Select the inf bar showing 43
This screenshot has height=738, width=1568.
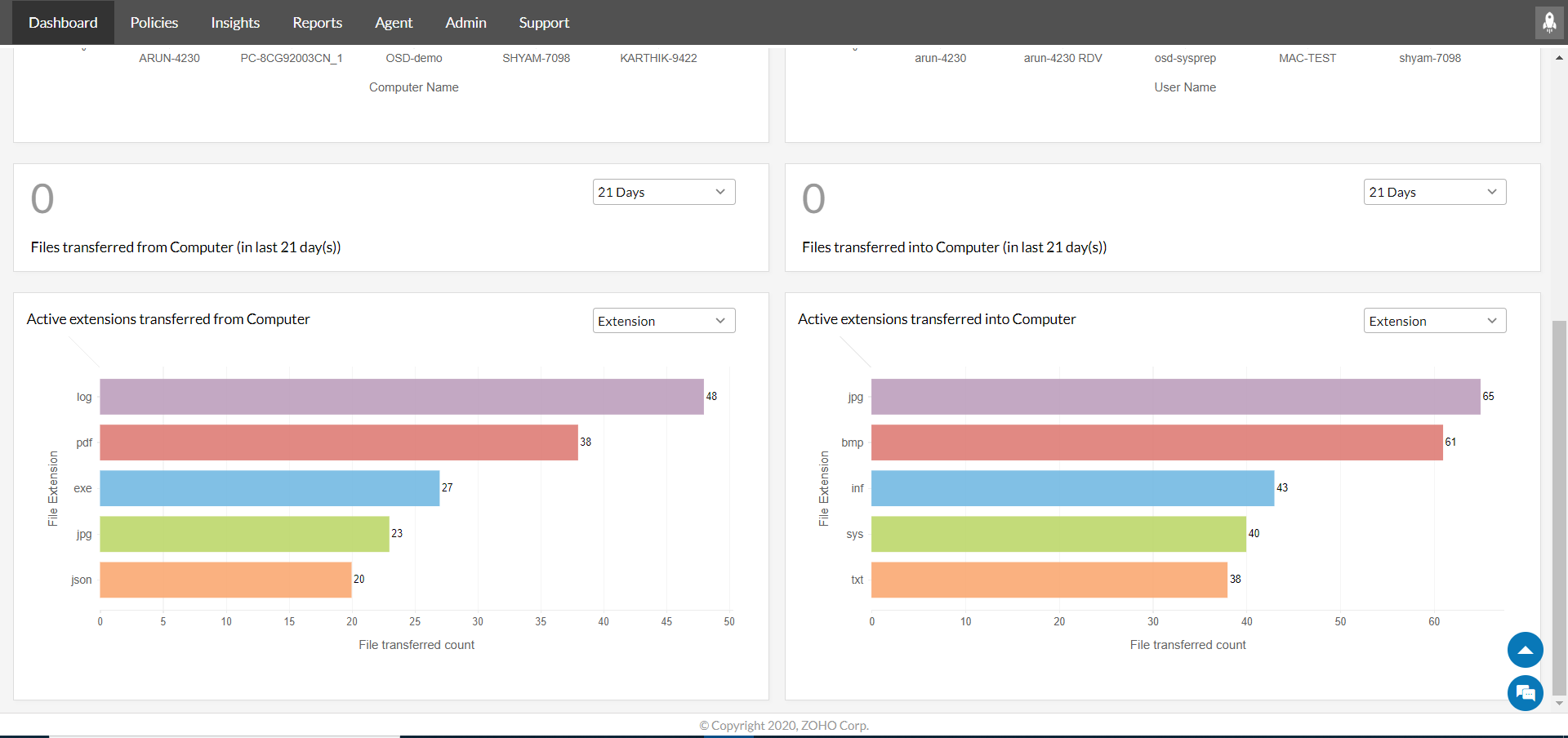coord(1073,488)
